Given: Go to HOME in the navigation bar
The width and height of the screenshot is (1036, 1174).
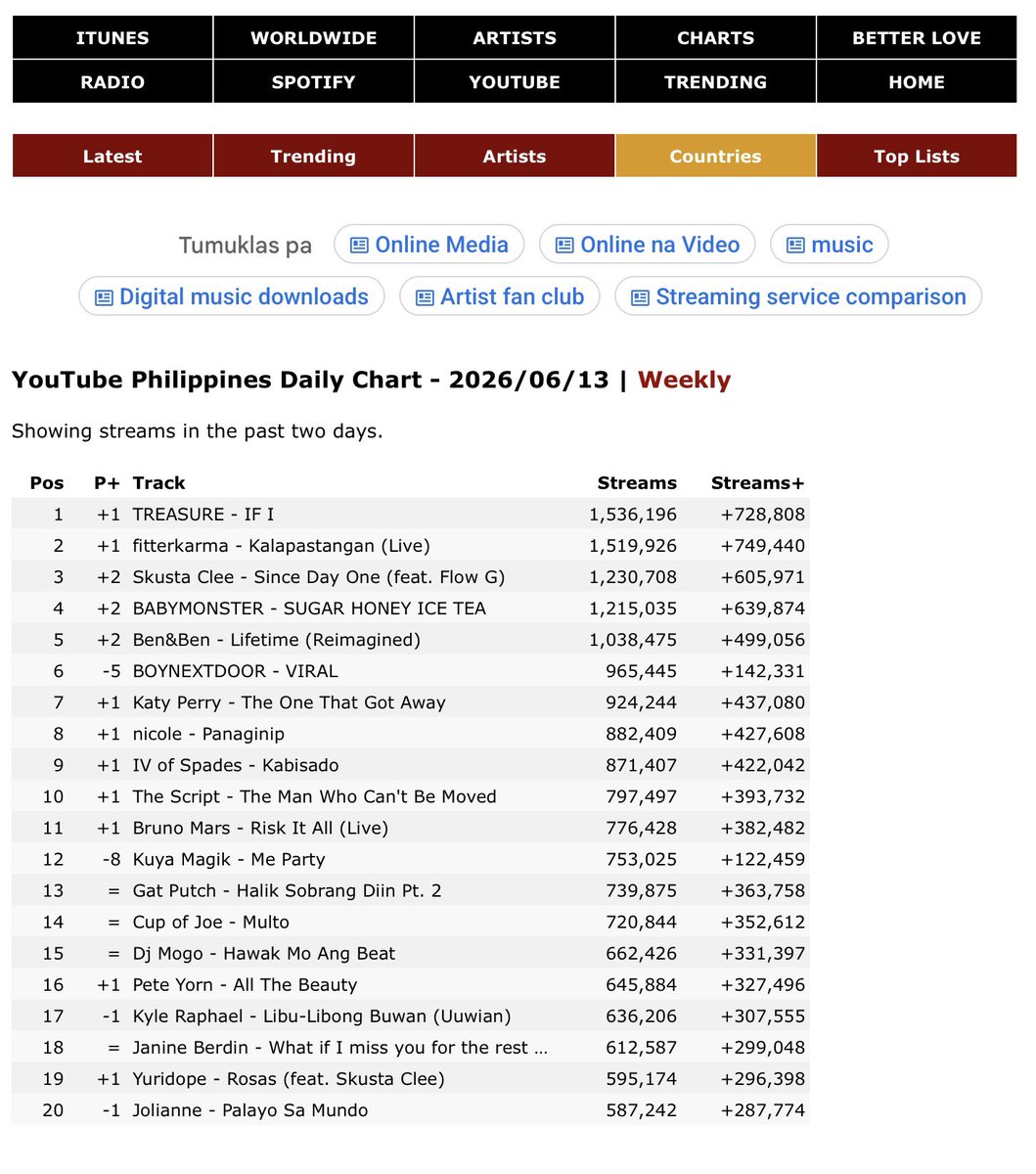Looking at the screenshot, I should point(917,82).
